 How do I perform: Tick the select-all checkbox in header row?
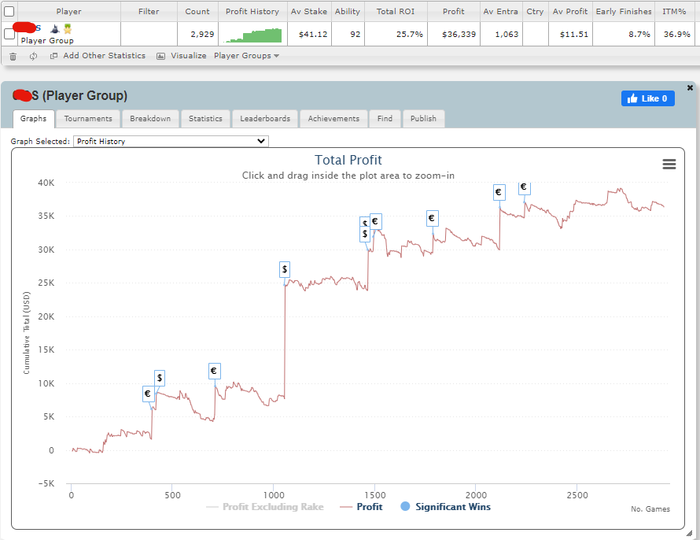click(9, 11)
